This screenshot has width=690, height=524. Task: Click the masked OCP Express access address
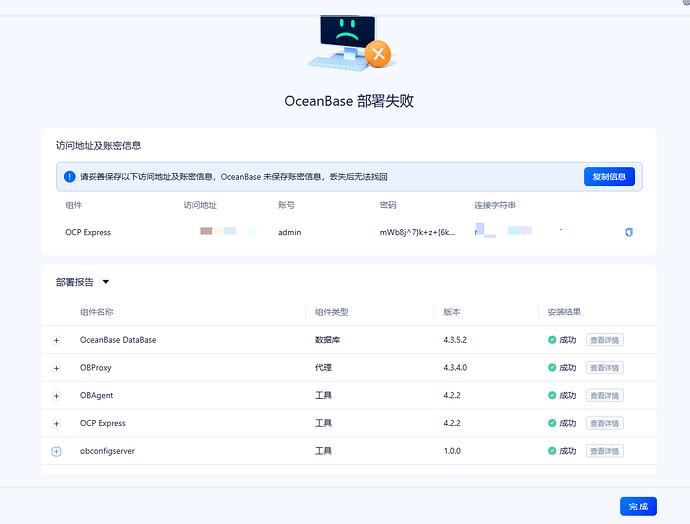229,231
